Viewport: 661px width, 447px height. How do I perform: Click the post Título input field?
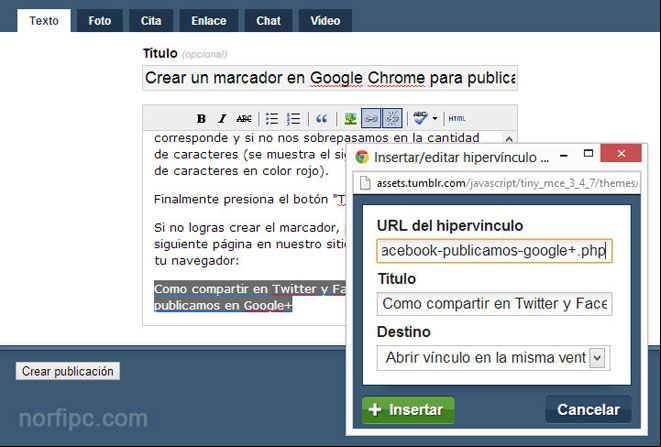(x=330, y=78)
